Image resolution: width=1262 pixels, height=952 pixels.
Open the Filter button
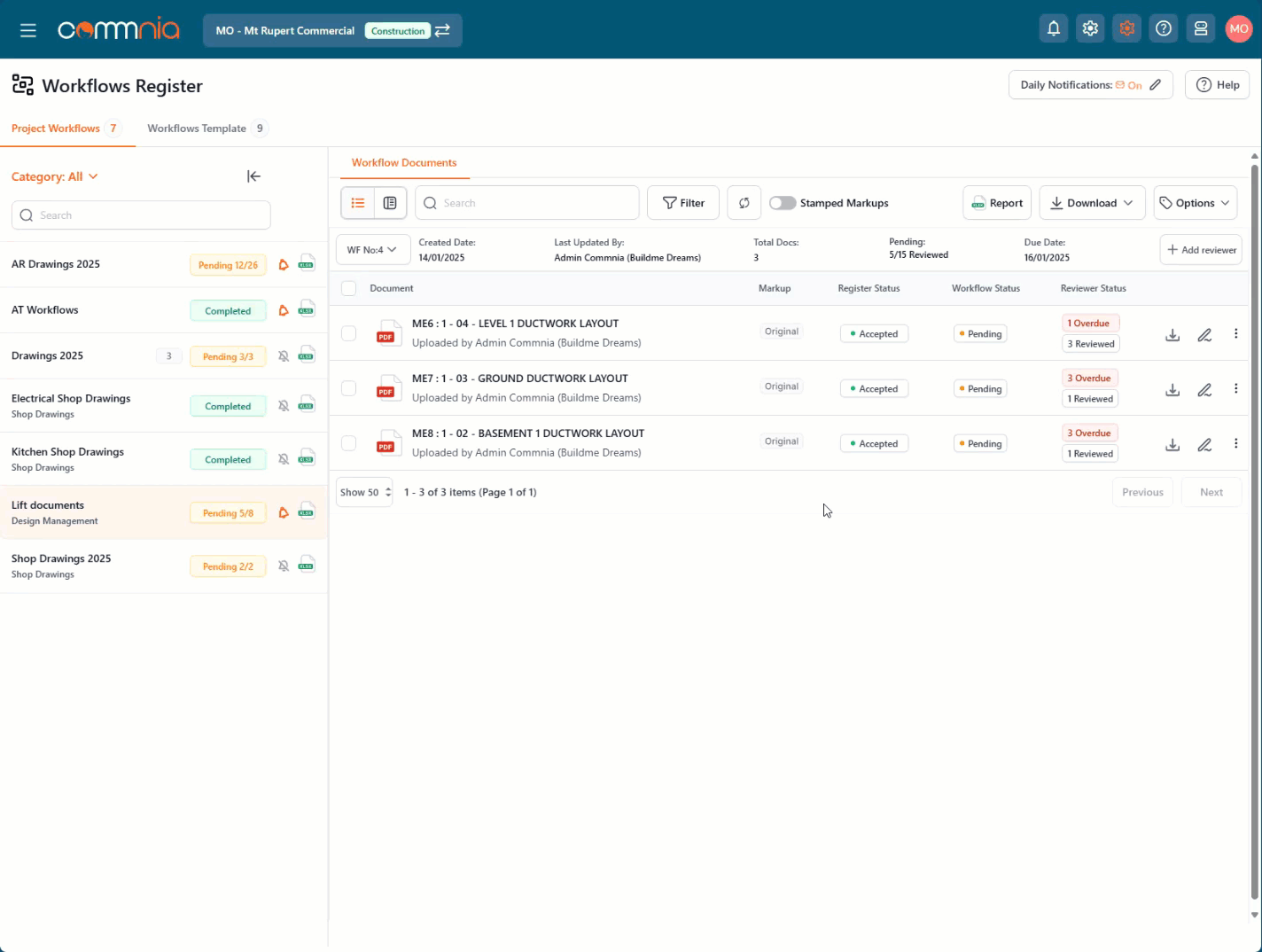click(x=683, y=203)
